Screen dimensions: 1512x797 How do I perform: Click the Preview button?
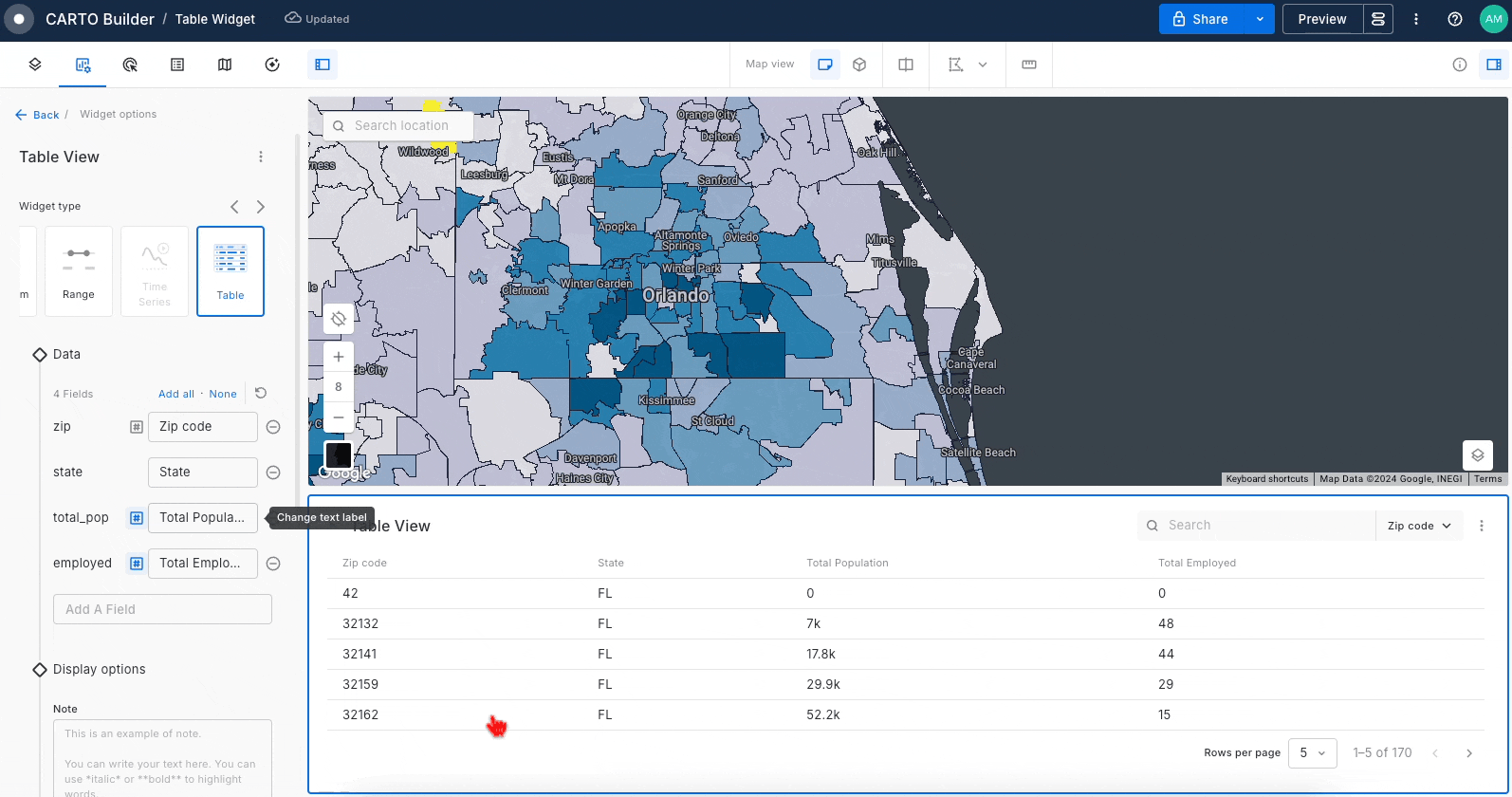point(1322,19)
